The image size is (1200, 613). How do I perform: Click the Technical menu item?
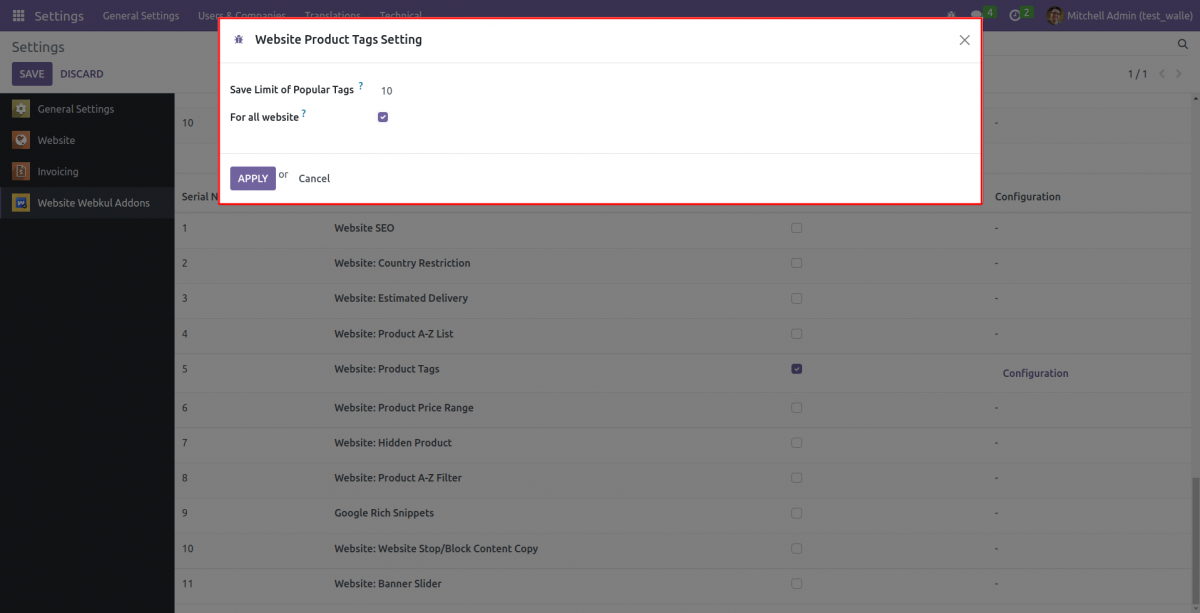tap(400, 15)
